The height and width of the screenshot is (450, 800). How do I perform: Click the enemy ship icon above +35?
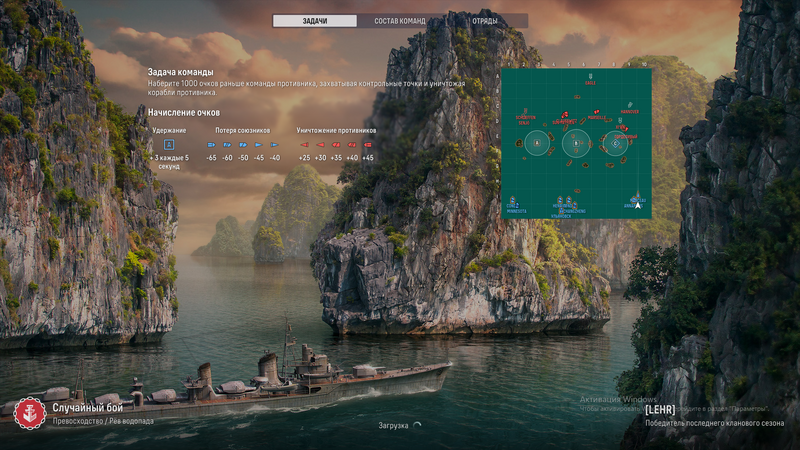[336, 145]
